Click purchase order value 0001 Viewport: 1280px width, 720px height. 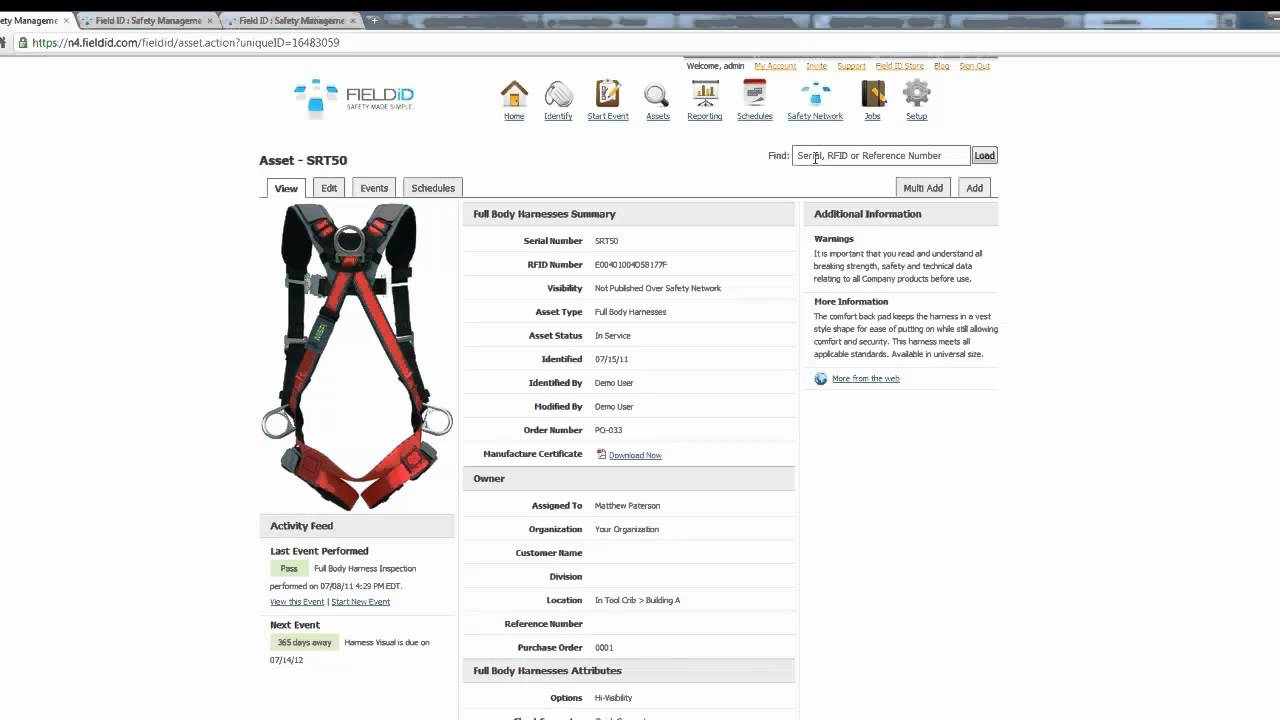pos(604,648)
